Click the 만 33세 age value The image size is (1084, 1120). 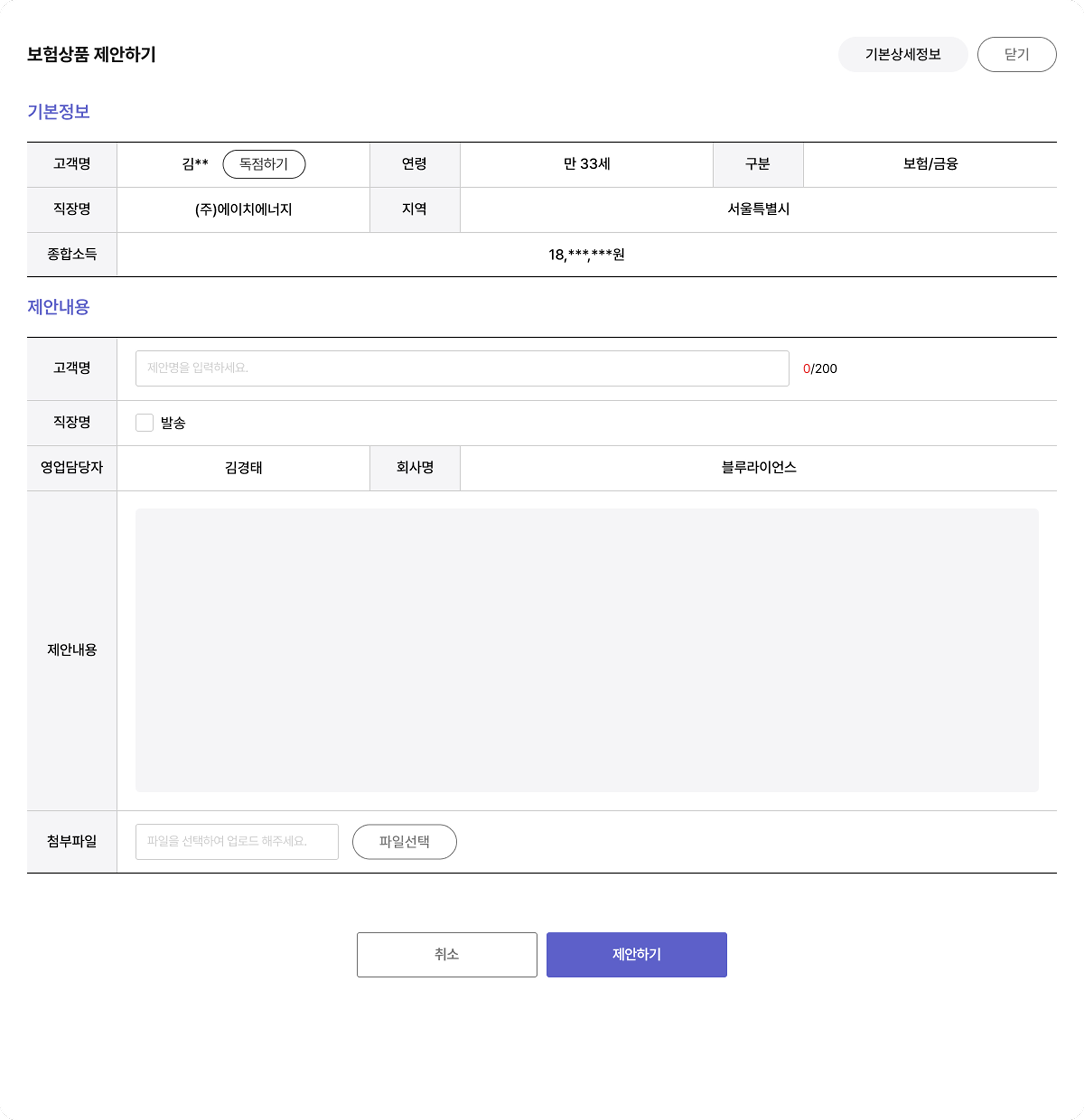(x=586, y=164)
